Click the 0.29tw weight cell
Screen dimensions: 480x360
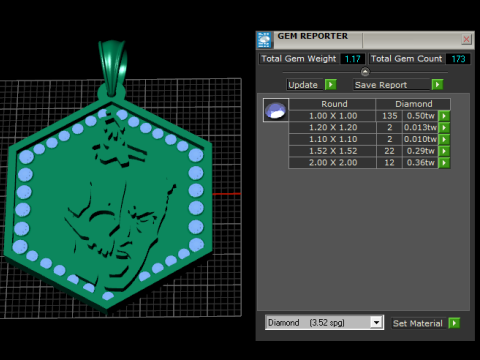click(420, 151)
